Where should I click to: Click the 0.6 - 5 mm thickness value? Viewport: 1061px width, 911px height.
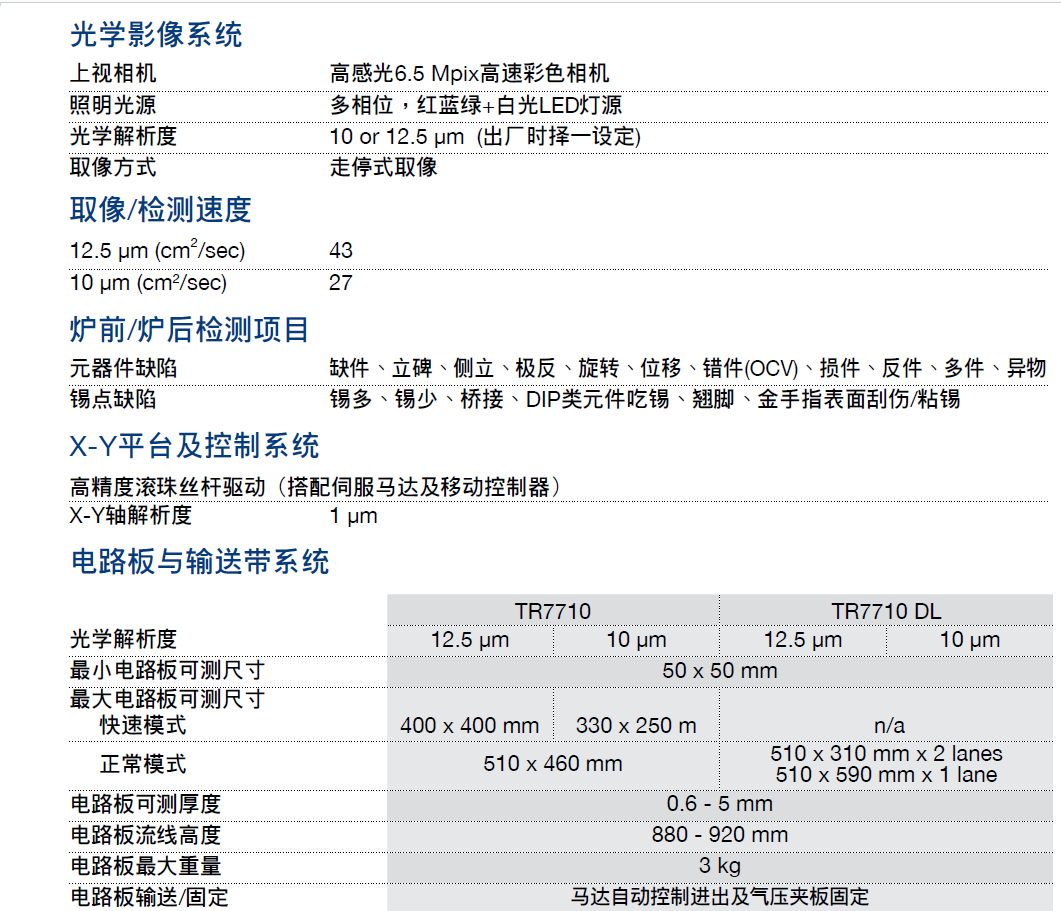point(719,804)
